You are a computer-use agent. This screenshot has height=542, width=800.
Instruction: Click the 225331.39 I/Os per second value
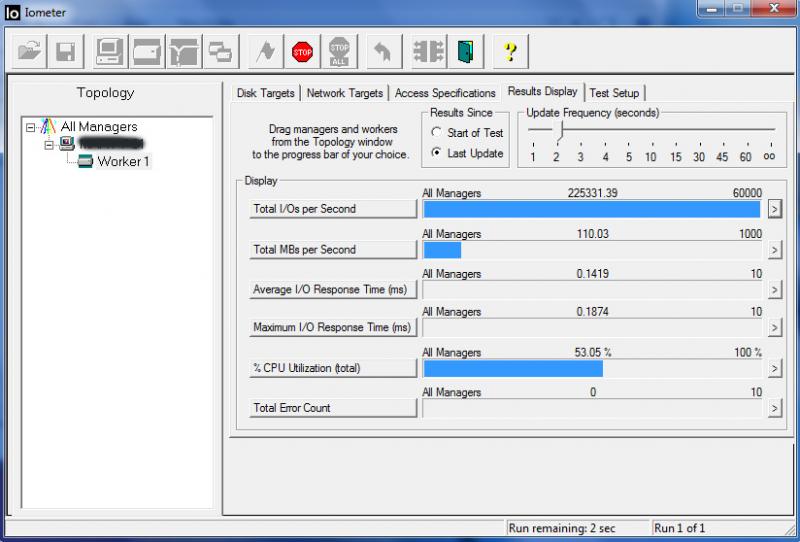592,193
